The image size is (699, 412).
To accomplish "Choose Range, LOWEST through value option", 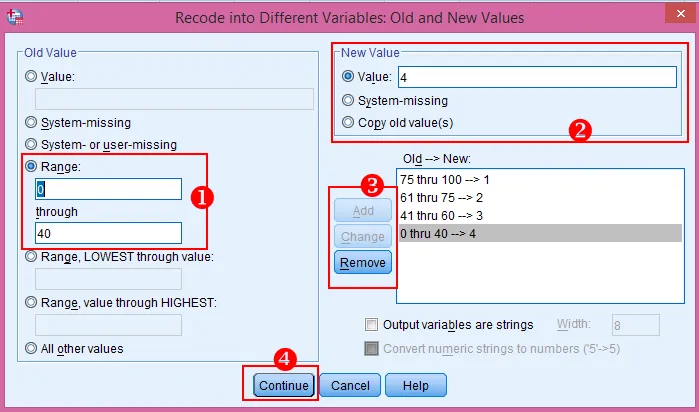I will pos(33,256).
